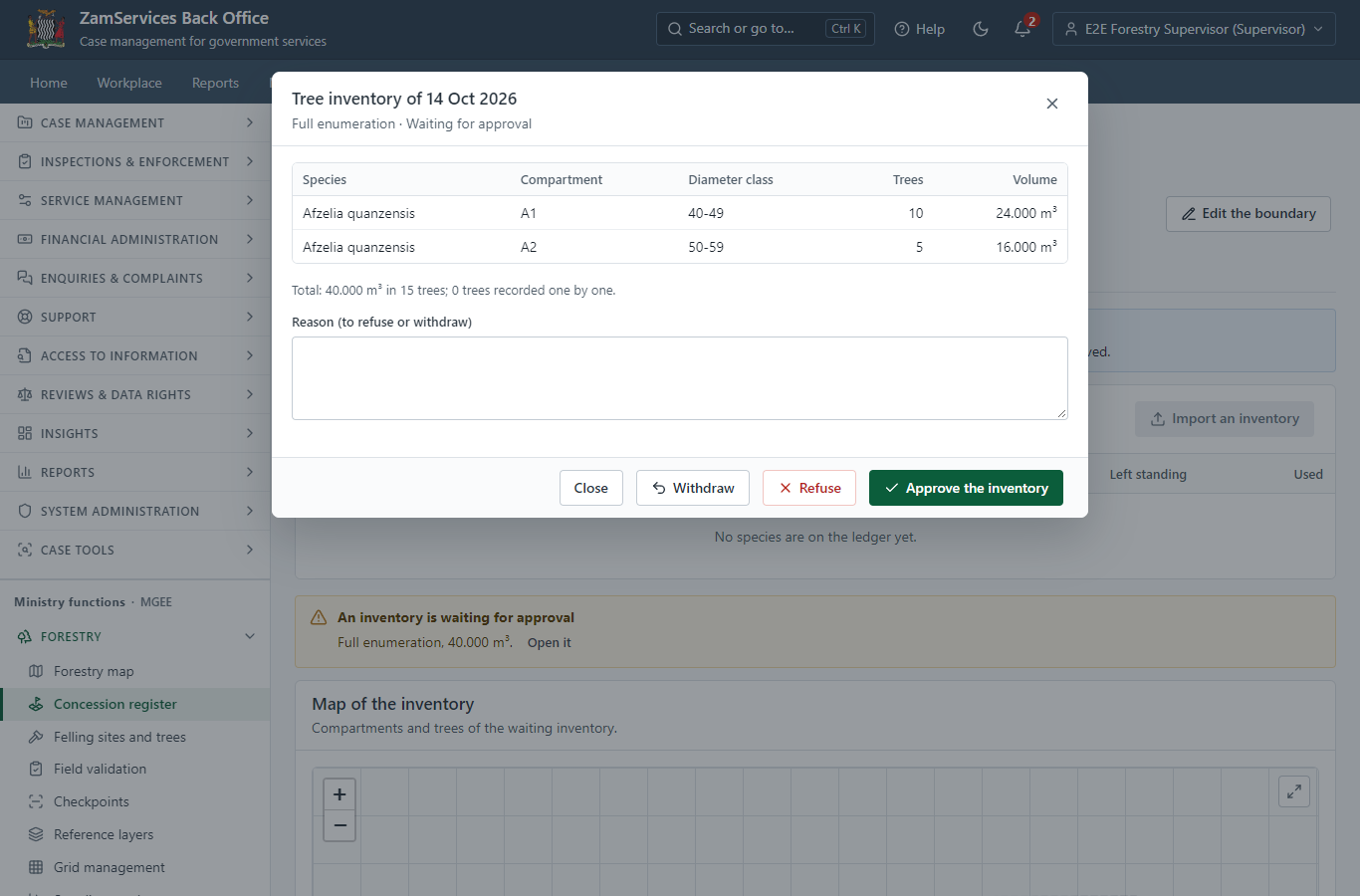The width and height of the screenshot is (1360, 896).
Task: Open the waiting inventory via Open it
Action: click(550, 643)
